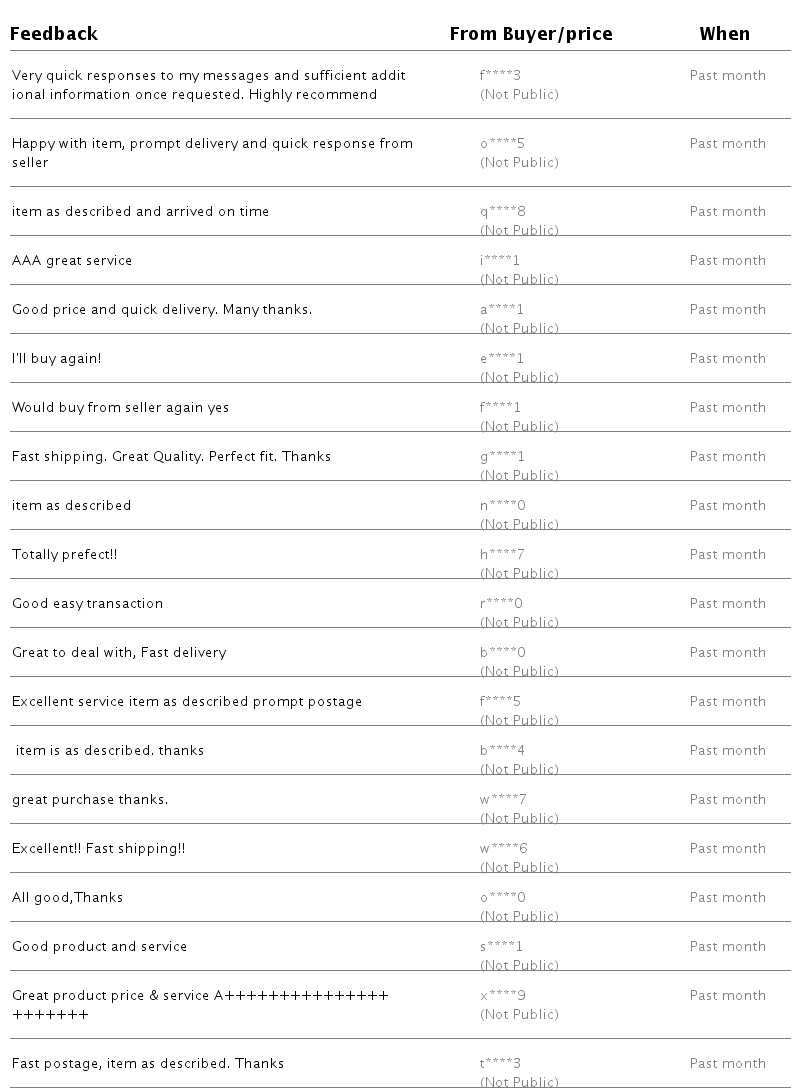Click the "Good easy transaction" feedback comment

(87, 603)
